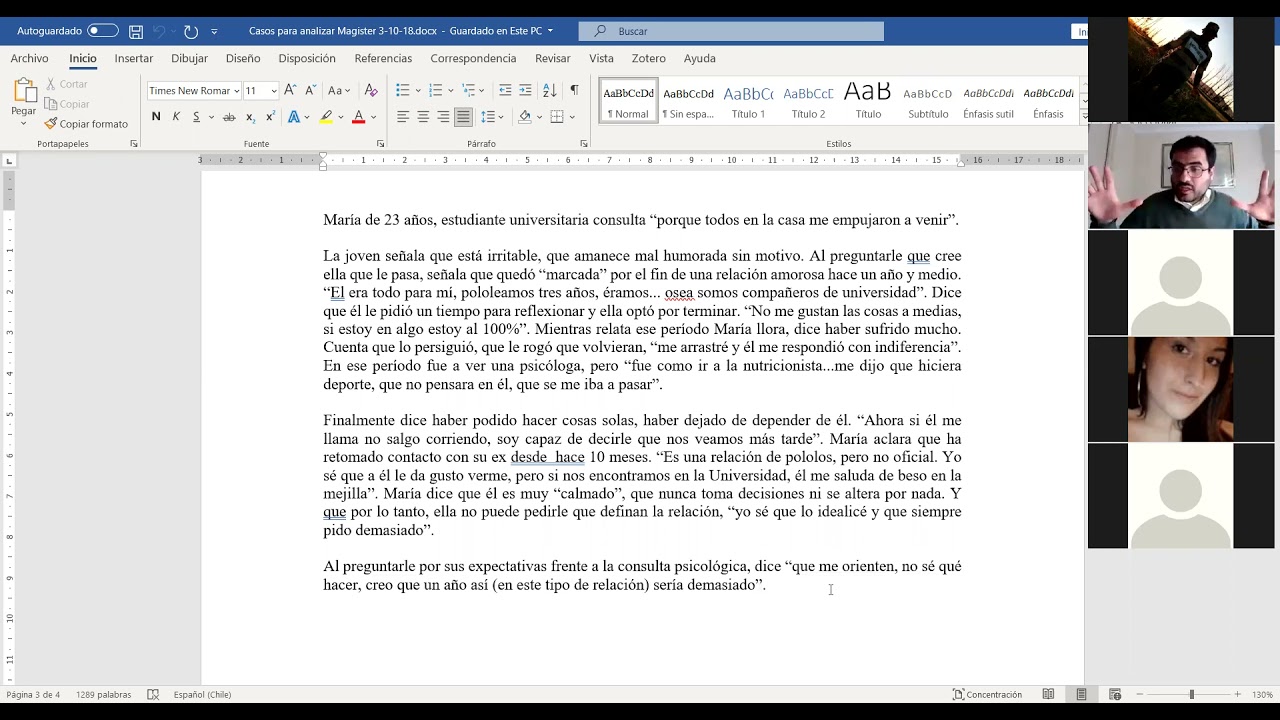The width and height of the screenshot is (1280, 720).
Task: Click the text effects A icon
Action: point(294,117)
